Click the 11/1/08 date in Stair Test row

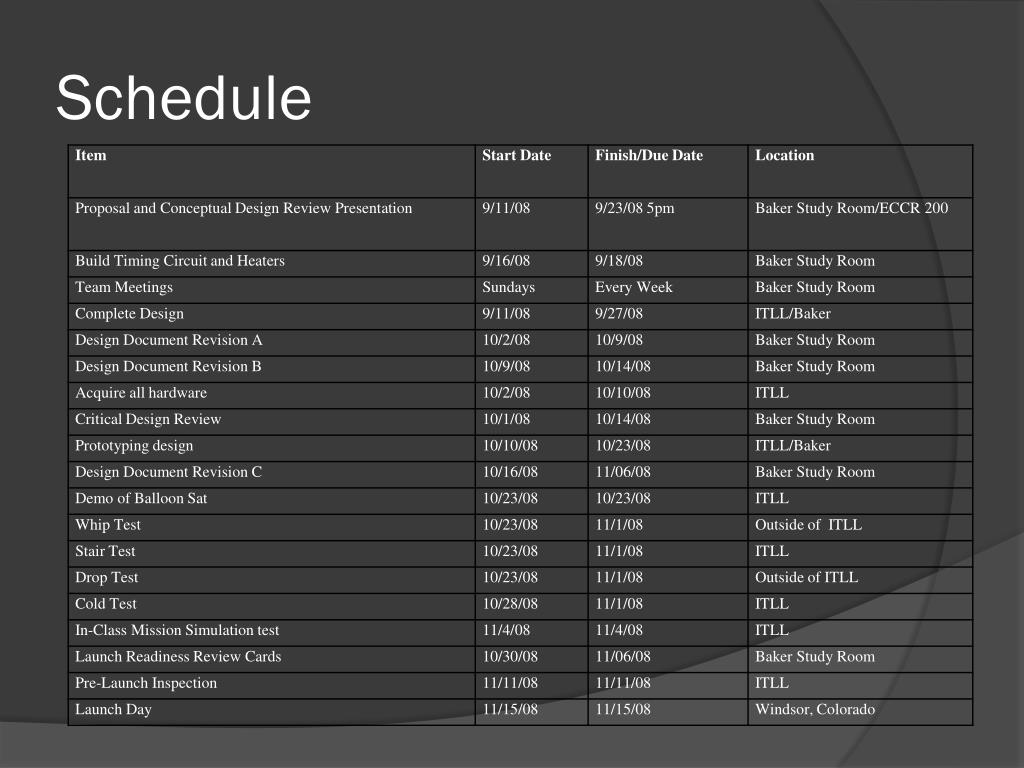click(618, 551)
